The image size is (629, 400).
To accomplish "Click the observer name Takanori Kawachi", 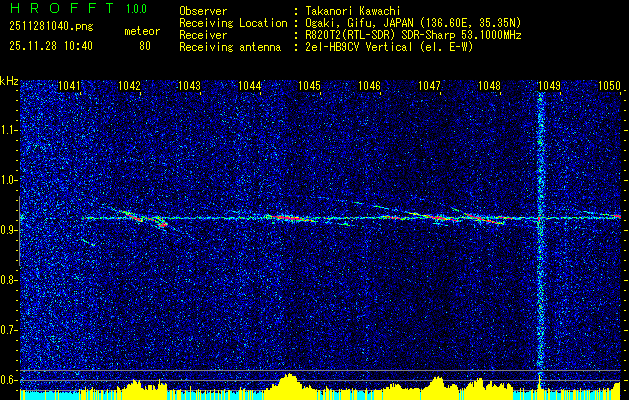I will pyautogui.click(x=351, y=11).
